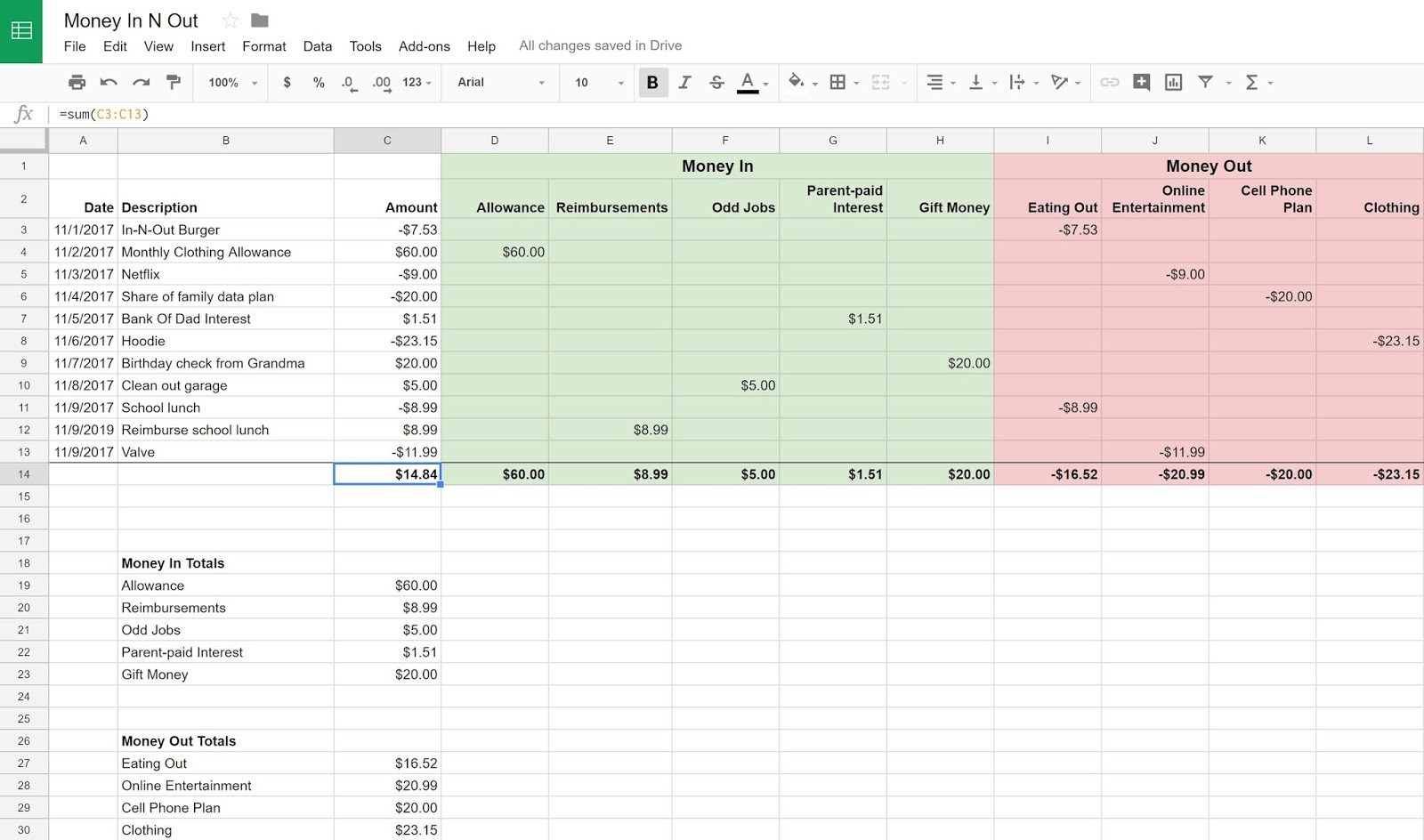The width and height of the screenshot is (1424, 840).
Task: Click the move-to-folder icon
Action: click(x=260, y=20)
